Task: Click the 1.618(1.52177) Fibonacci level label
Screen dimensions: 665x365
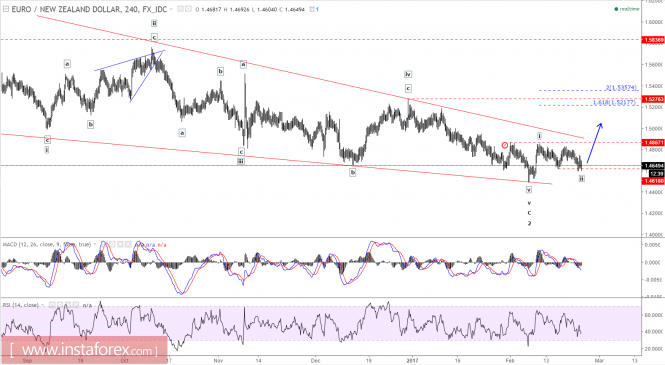Action: pyautogui.click(x=615, y=103)
